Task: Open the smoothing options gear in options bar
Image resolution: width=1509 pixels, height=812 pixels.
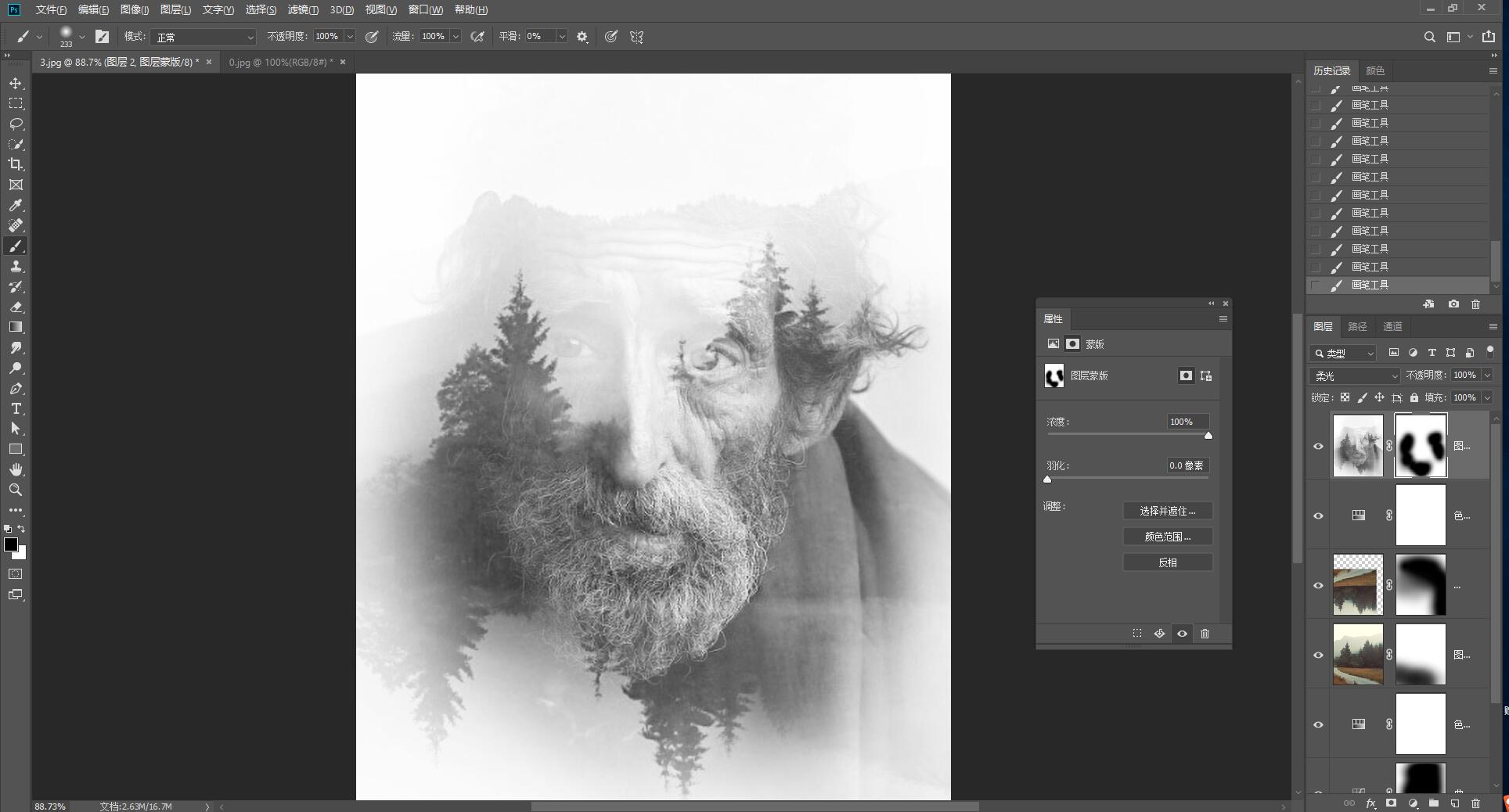Action: coord(582,37)
